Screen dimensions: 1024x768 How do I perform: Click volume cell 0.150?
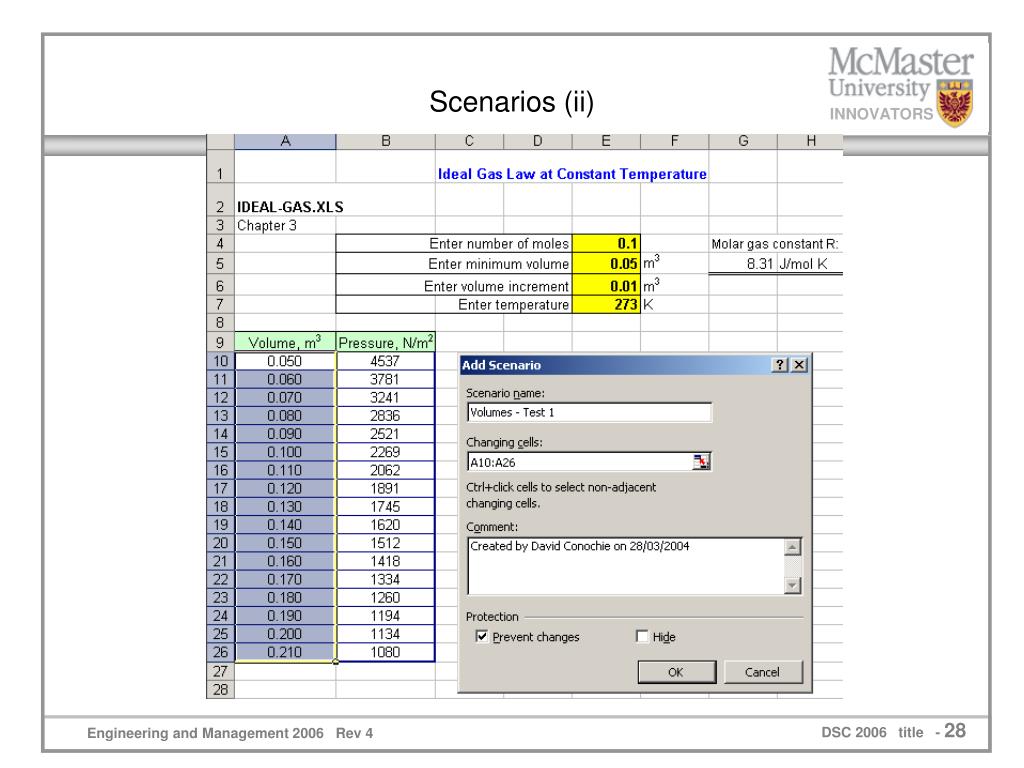(285, 543)
